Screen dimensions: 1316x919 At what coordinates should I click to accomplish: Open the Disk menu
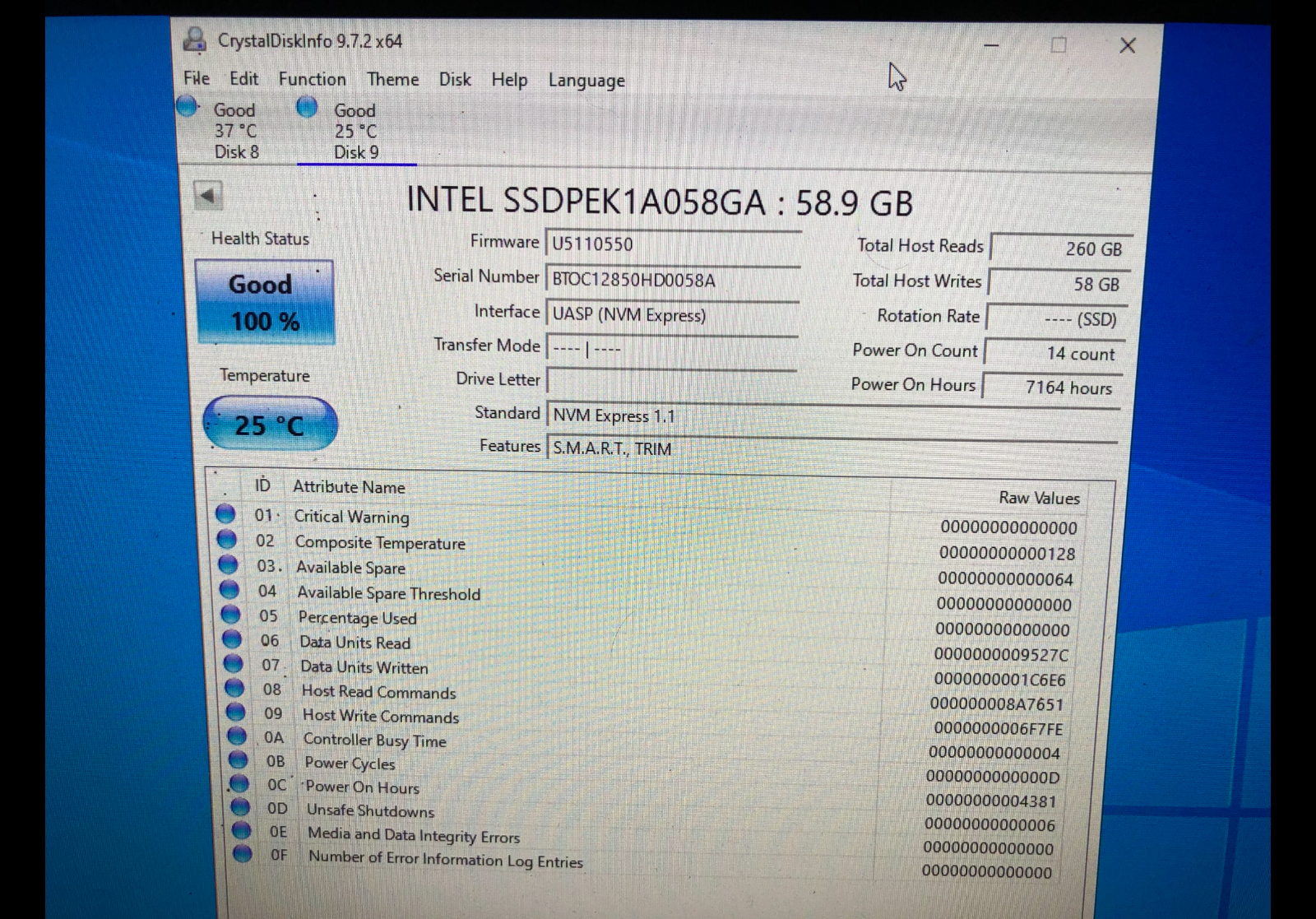pyautogui.click(x=455, y=79)
